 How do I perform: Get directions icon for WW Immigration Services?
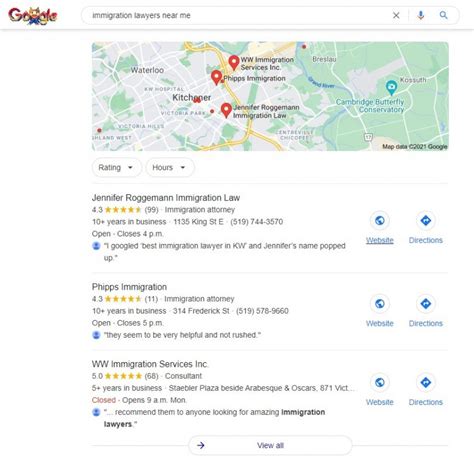426,382
